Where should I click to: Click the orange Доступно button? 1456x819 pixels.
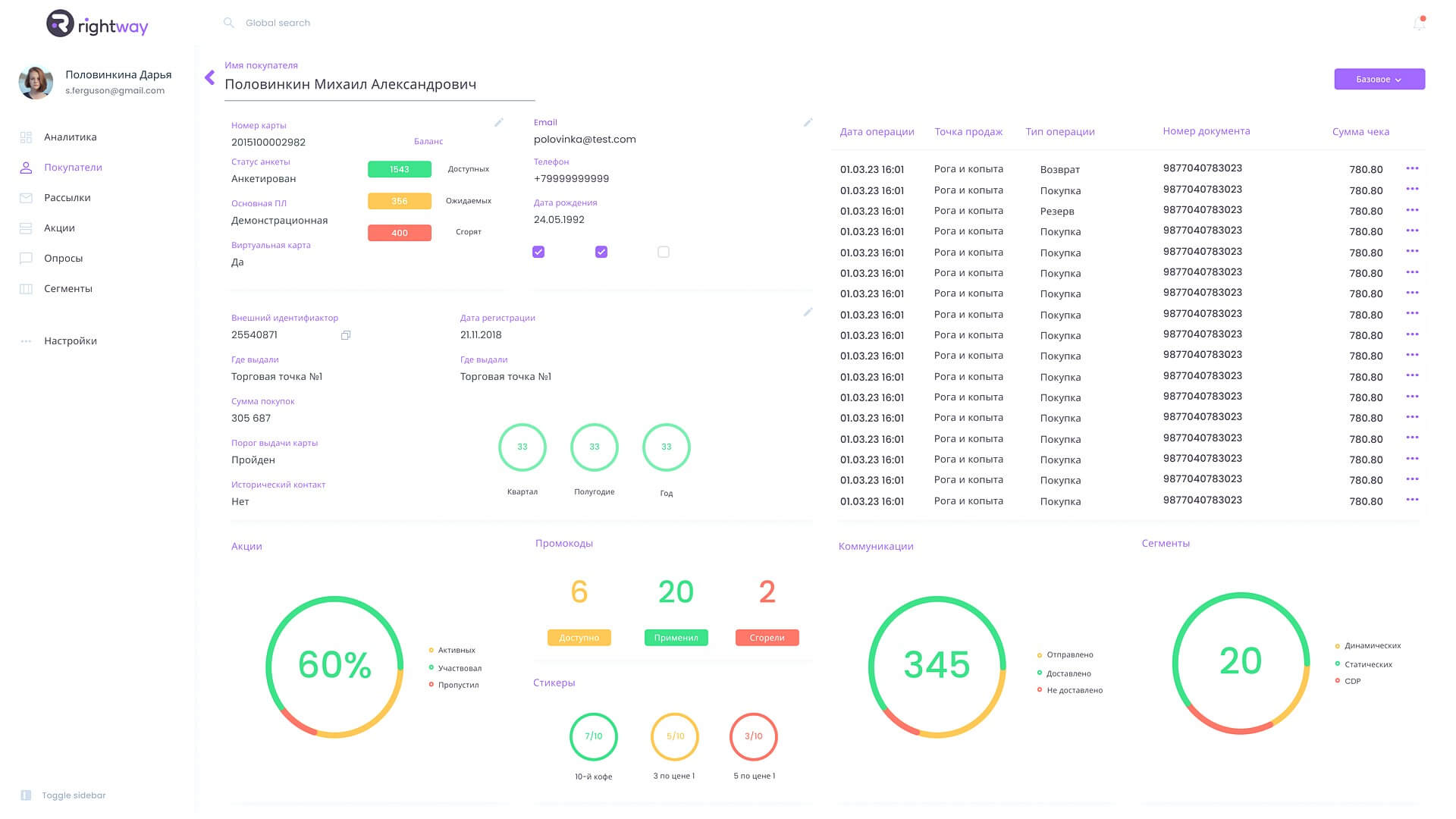(579, 638)
